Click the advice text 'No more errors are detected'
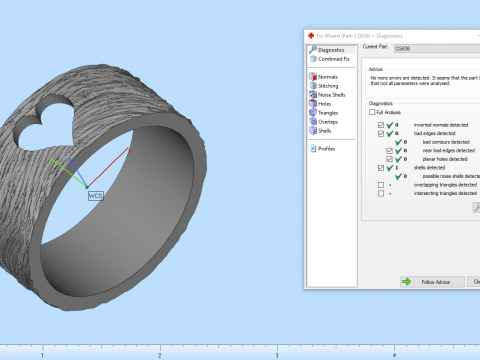 pyautogui.click(x=400, y=78)
